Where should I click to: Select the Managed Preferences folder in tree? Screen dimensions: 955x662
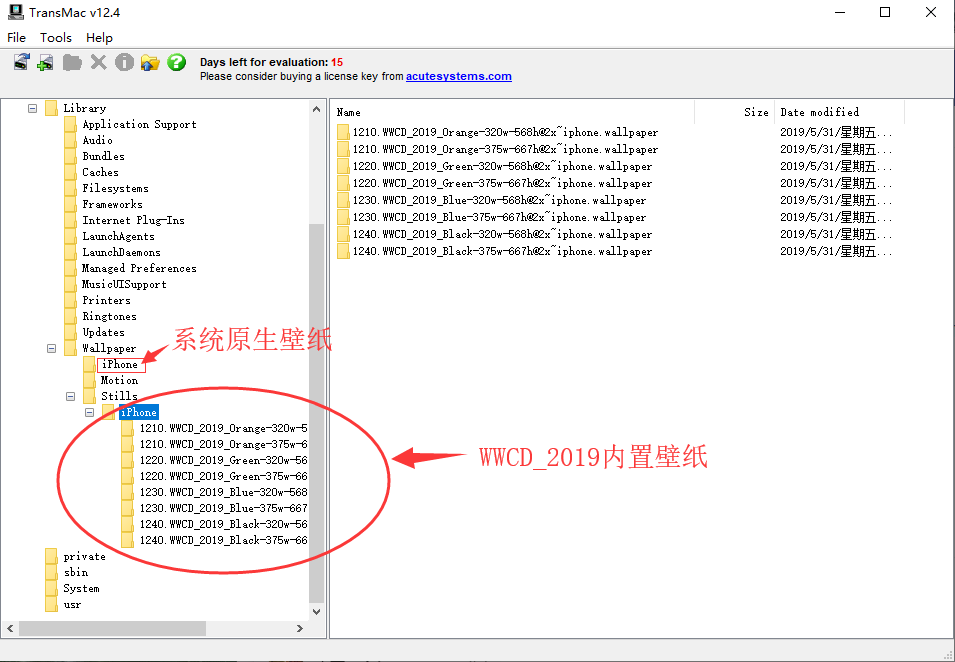139,269
